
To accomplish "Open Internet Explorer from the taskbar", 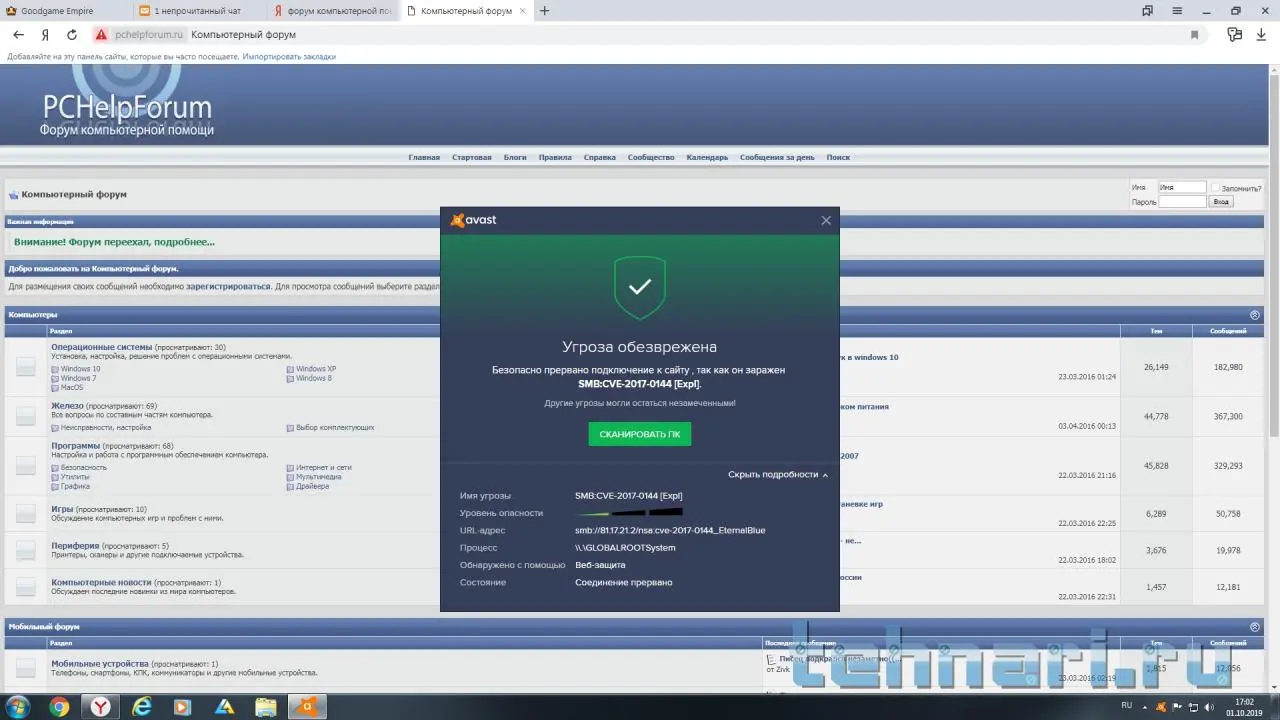I will 142,707.
